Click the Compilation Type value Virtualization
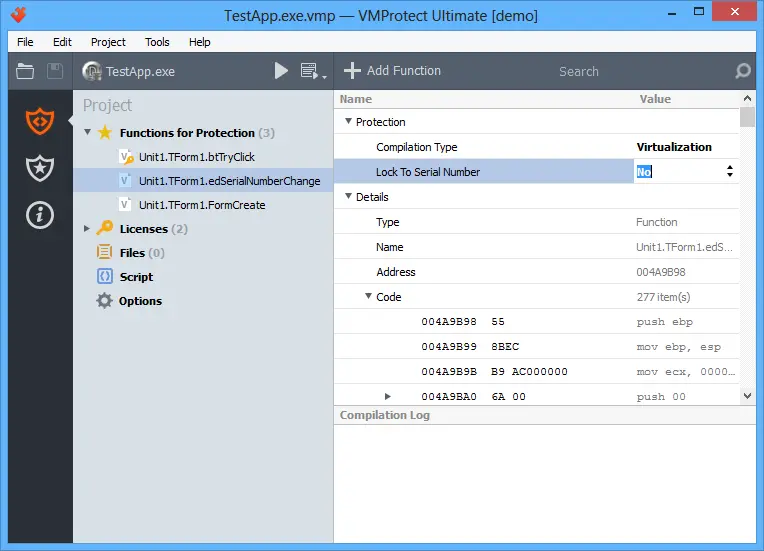764x551 pixels. click(x=674, y=147)
